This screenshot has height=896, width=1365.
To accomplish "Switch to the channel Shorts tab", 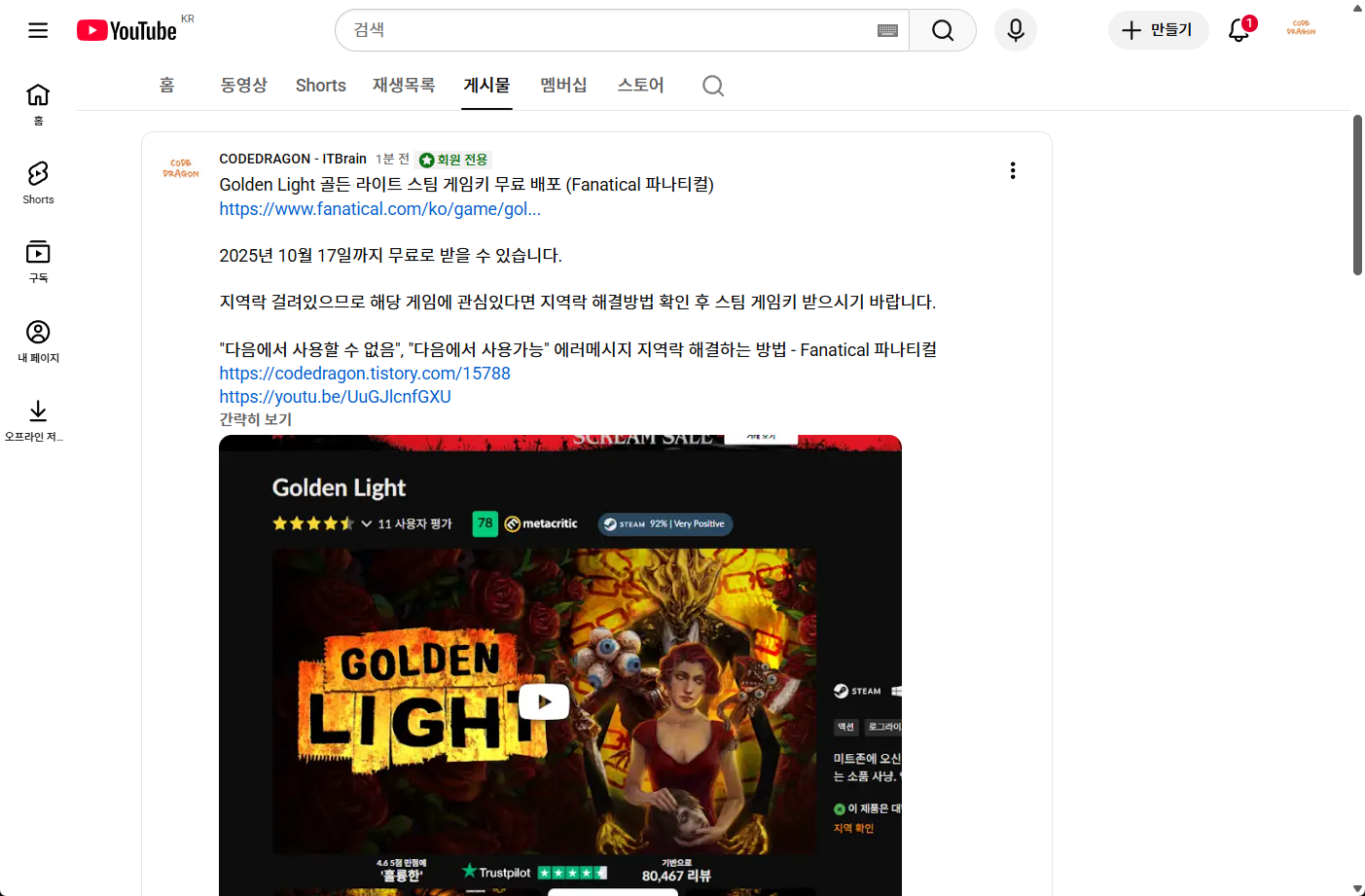I will tap(321, 86).
